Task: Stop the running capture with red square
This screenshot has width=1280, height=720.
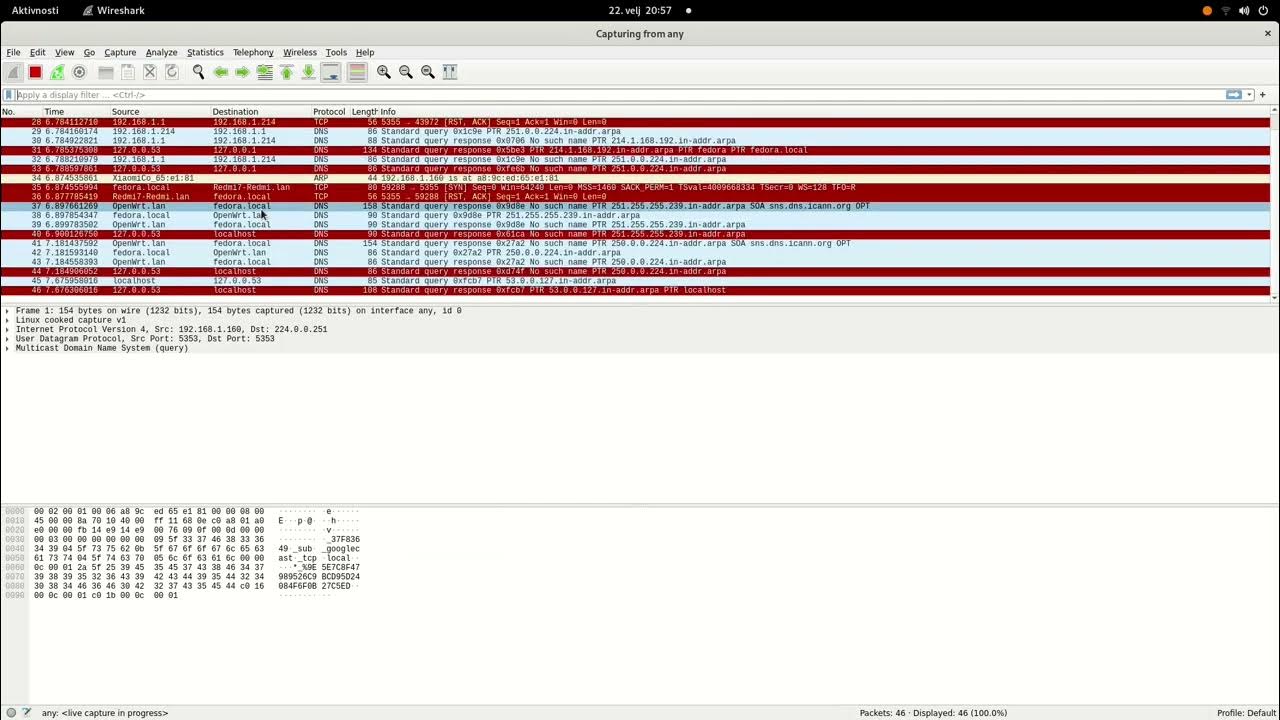Action: pyautogui.click(x=35, y=72)
